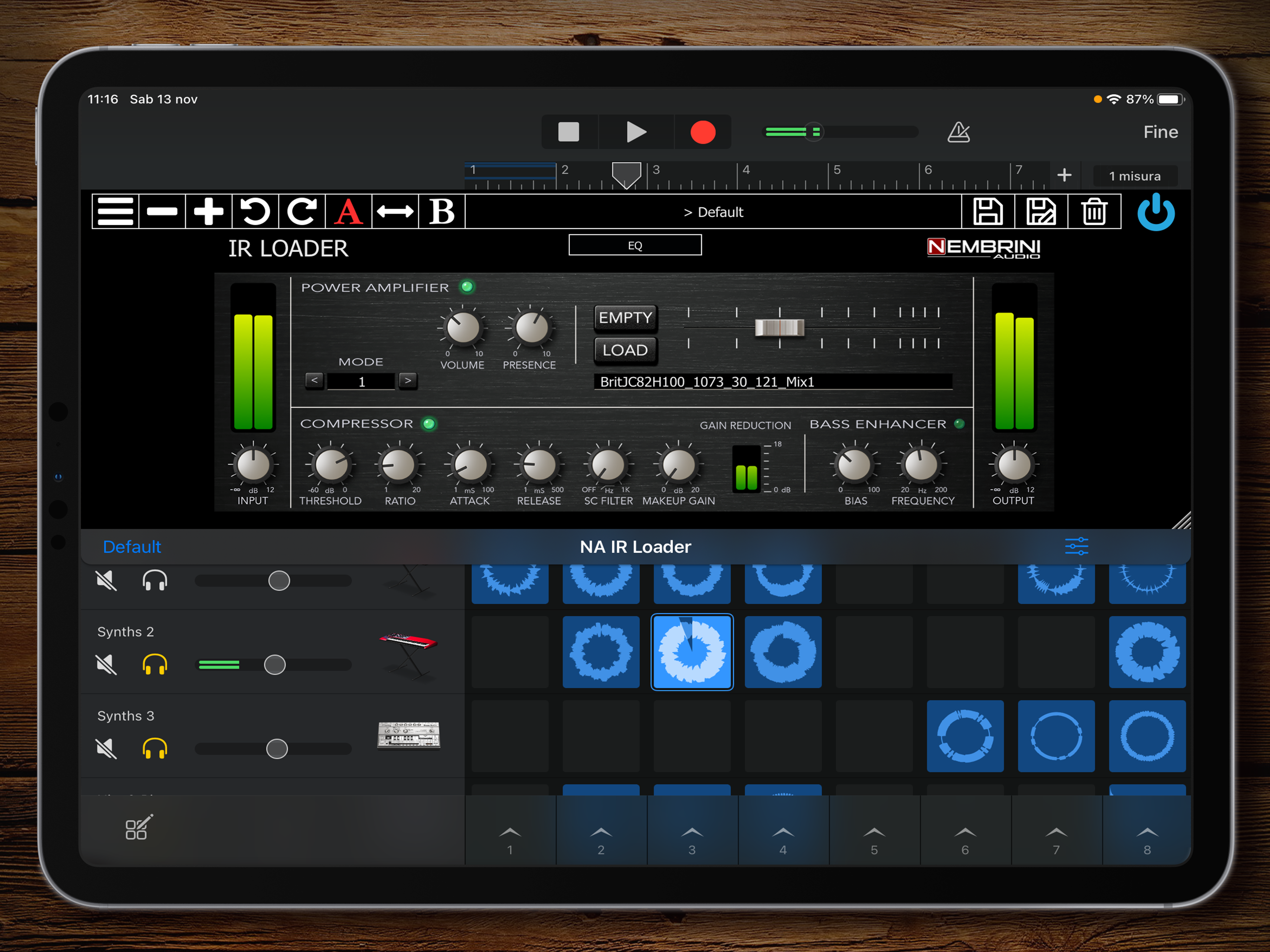Toggle the metronome icon

pyautogui.click(x=958, y=132)
